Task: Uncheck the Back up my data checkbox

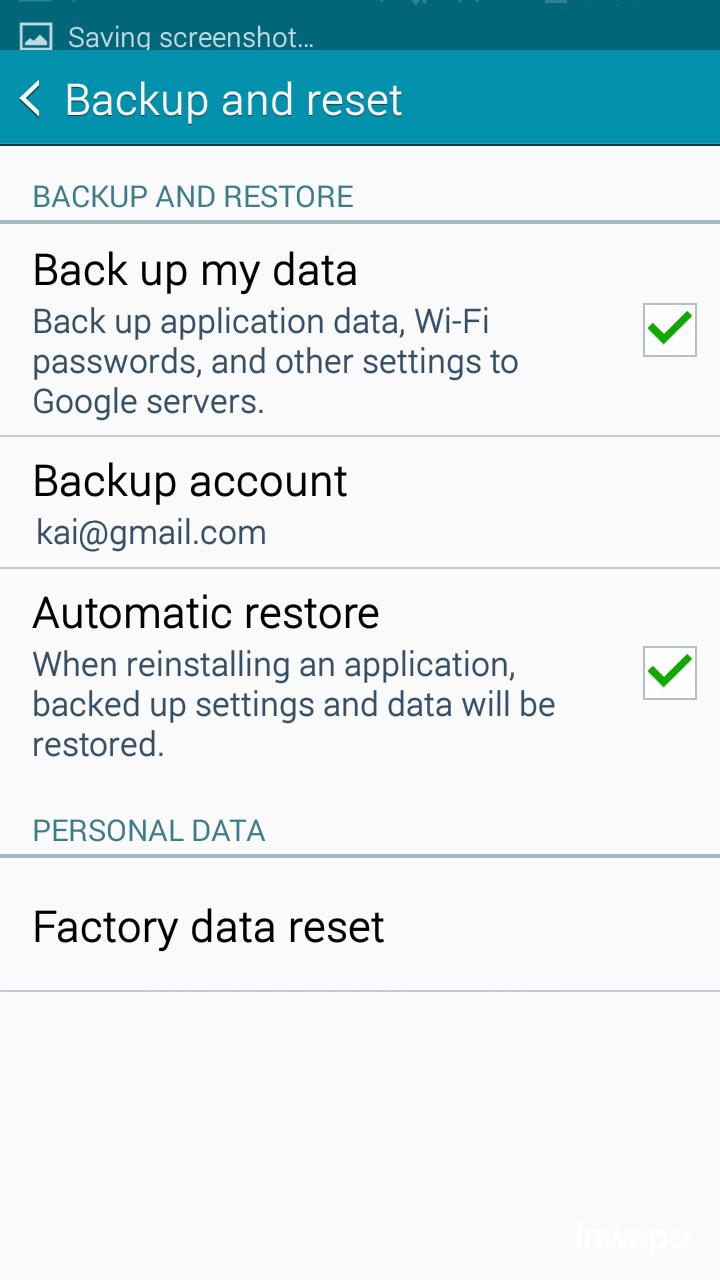Action: [669, 330]
